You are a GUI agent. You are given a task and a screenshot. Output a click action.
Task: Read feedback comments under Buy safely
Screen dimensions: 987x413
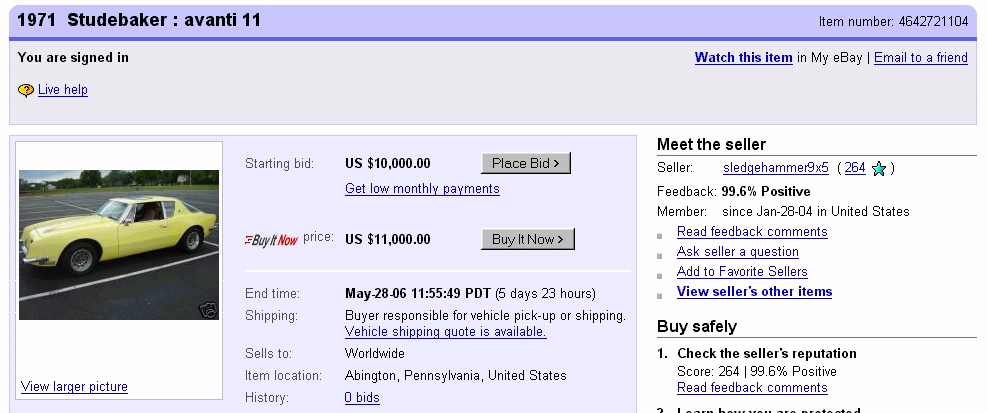[752, 388]
